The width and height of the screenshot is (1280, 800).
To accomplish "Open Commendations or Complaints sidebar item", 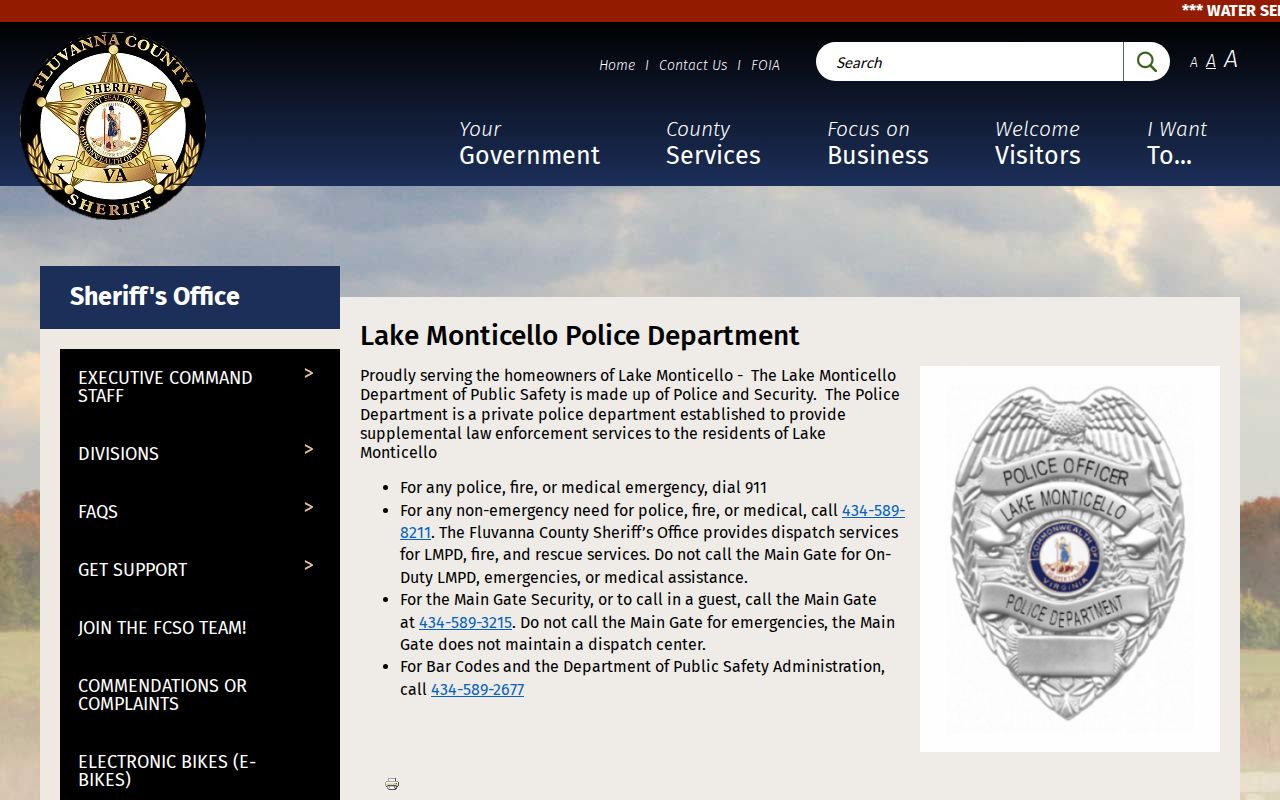I will coord(200,695).
